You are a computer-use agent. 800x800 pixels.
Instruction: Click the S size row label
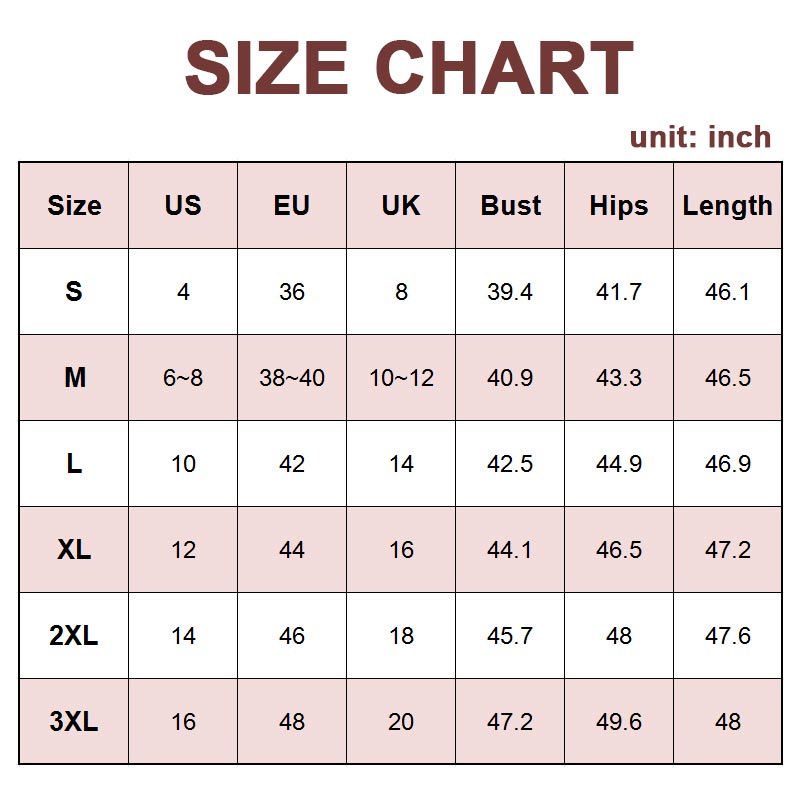point(74,292)
